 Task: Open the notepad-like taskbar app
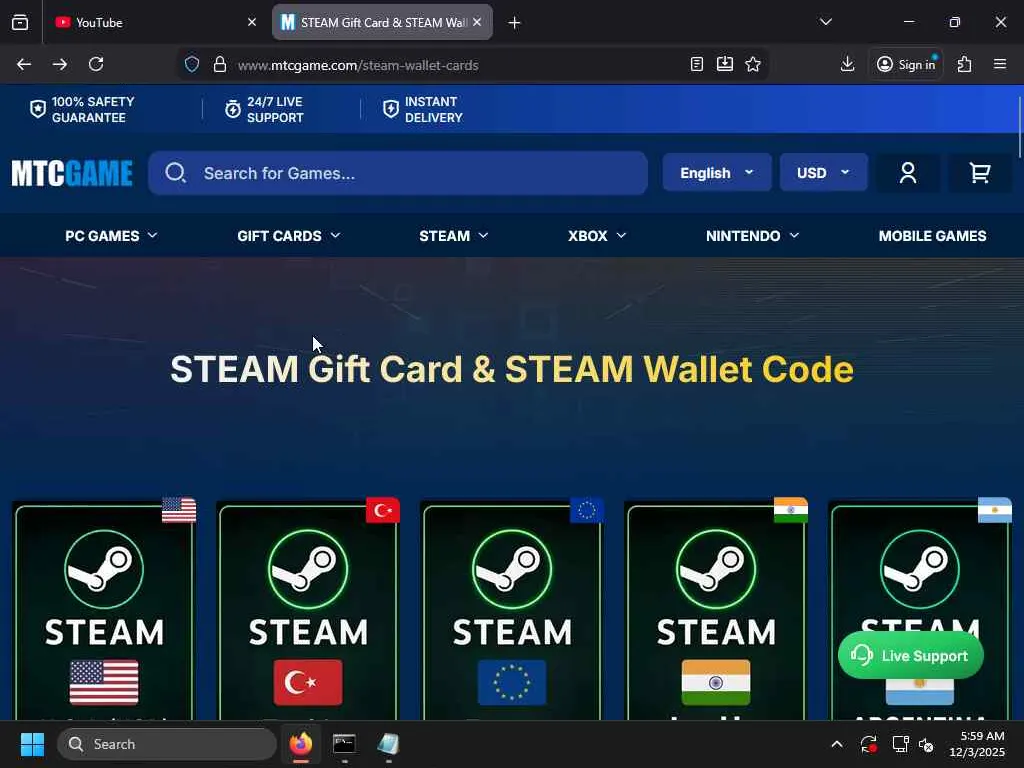388,744
